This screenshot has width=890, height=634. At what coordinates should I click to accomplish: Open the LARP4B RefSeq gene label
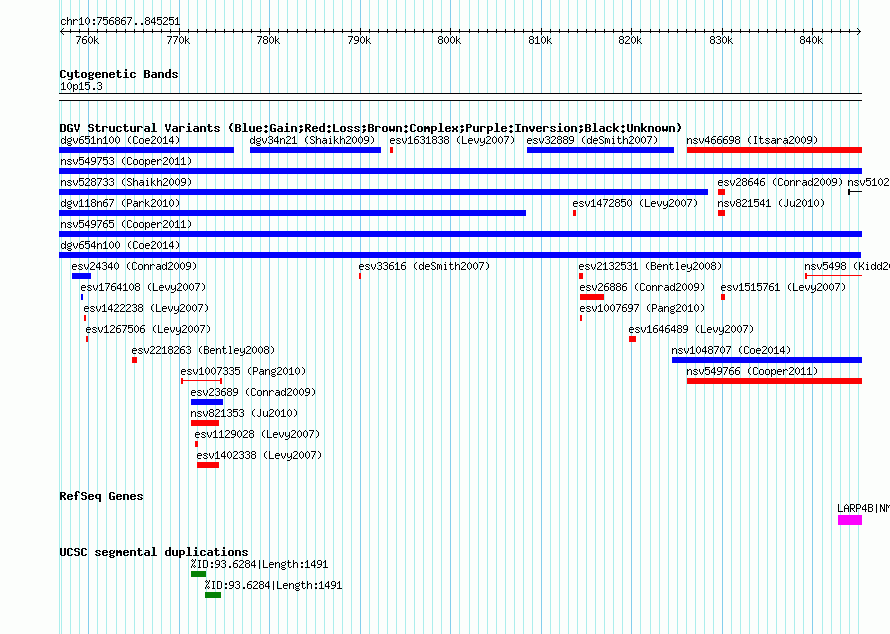tap(863, 508)
